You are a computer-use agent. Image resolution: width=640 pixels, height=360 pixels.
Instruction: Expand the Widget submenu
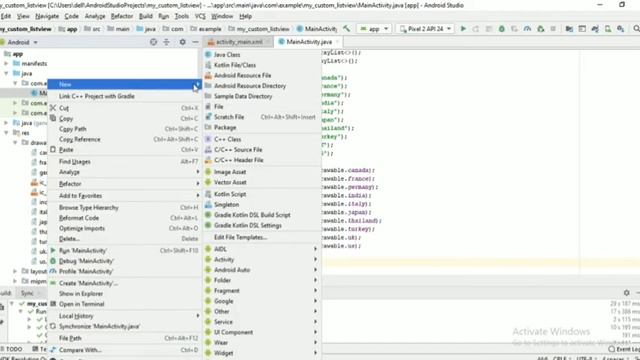262,353
